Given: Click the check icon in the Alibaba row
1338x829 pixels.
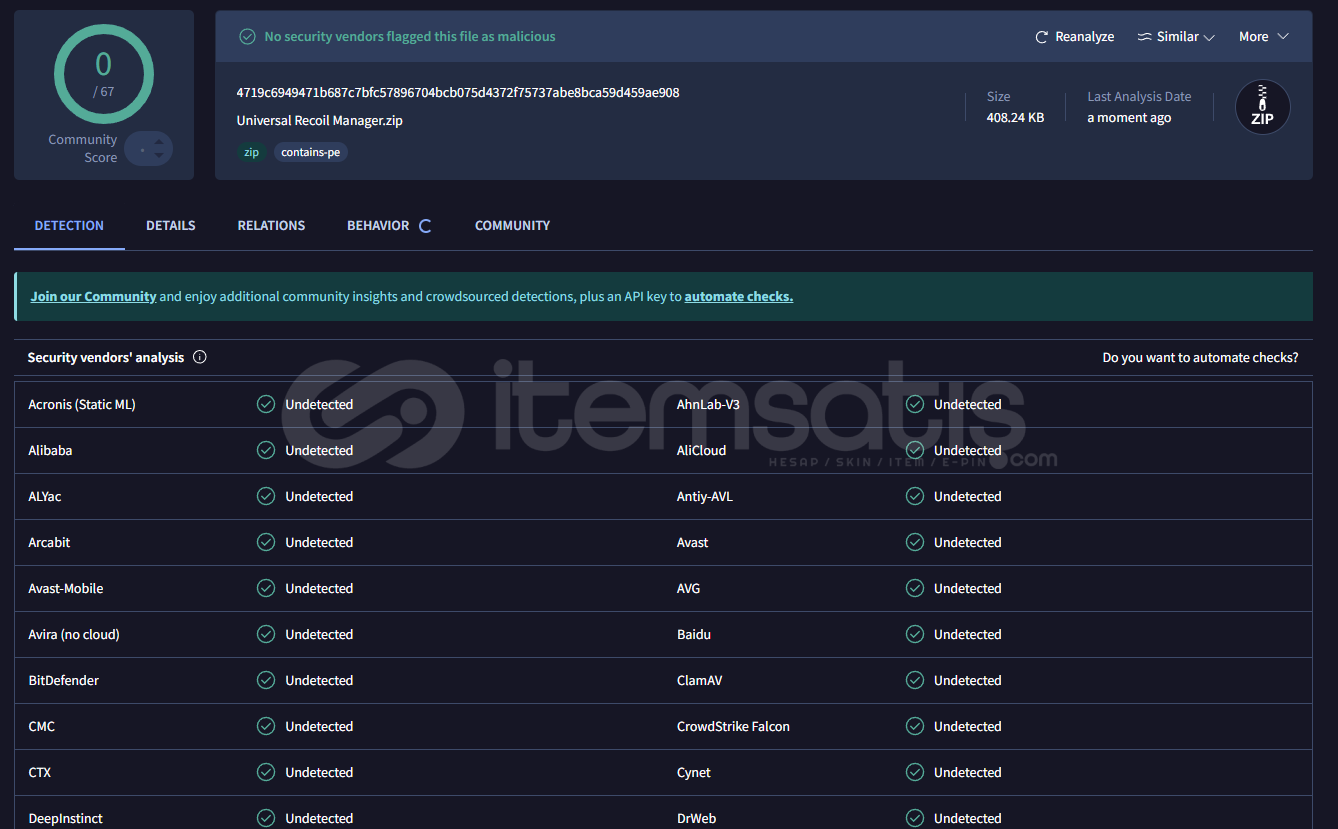Looking at the screenshot, I should 266,450.
